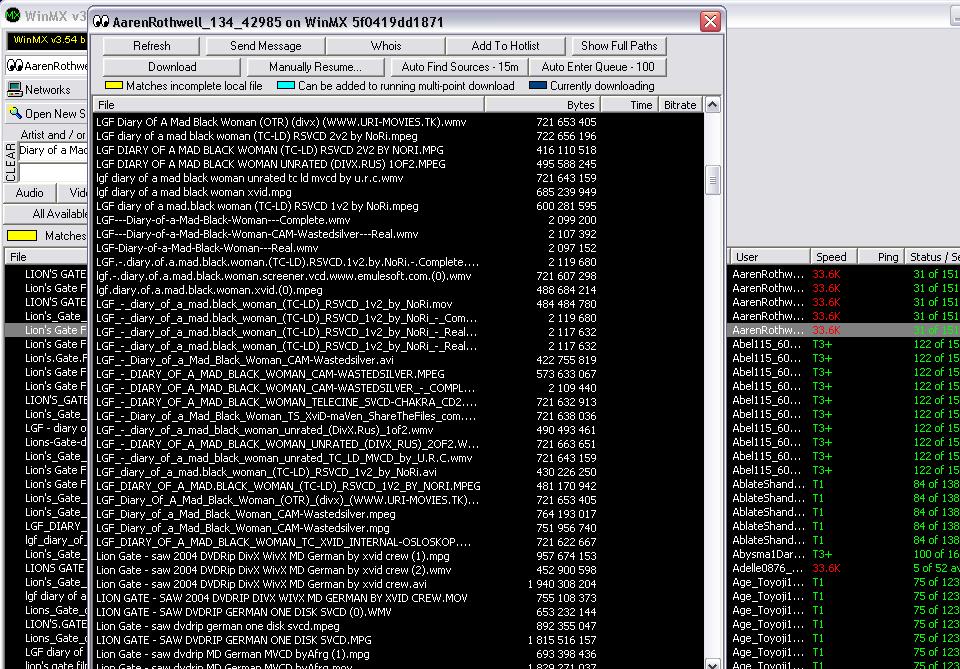Click yellow Matches swatch in main window
Image resolution: width=960 pixels, height=669 pixels.
pos(22,236)
